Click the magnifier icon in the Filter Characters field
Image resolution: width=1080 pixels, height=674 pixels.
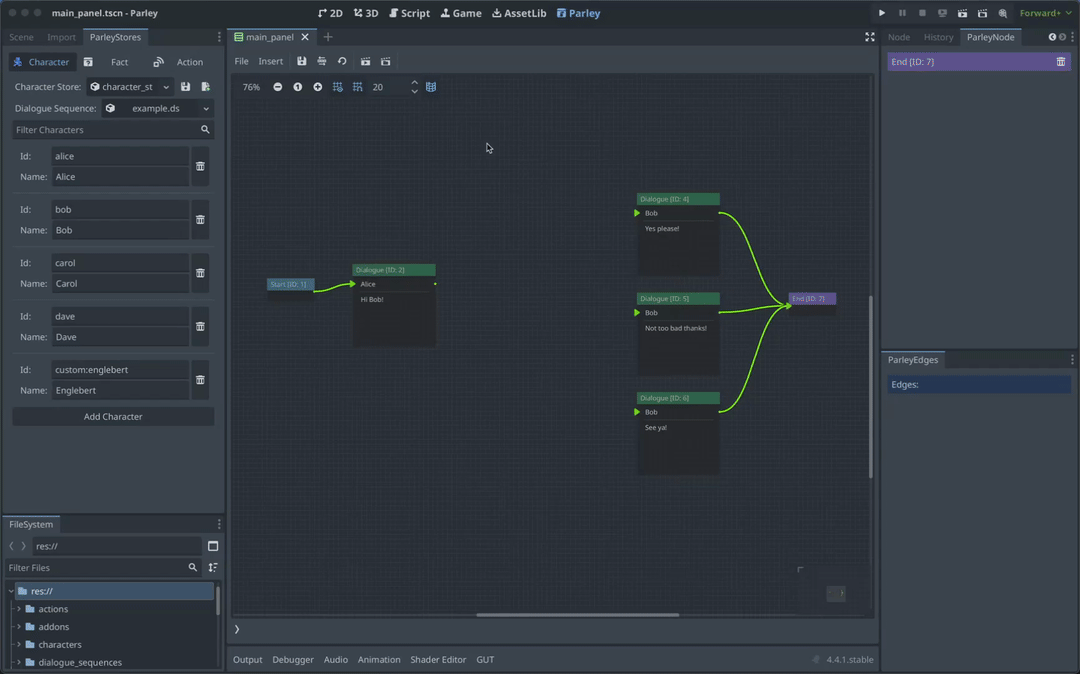(x=205, y=129)
